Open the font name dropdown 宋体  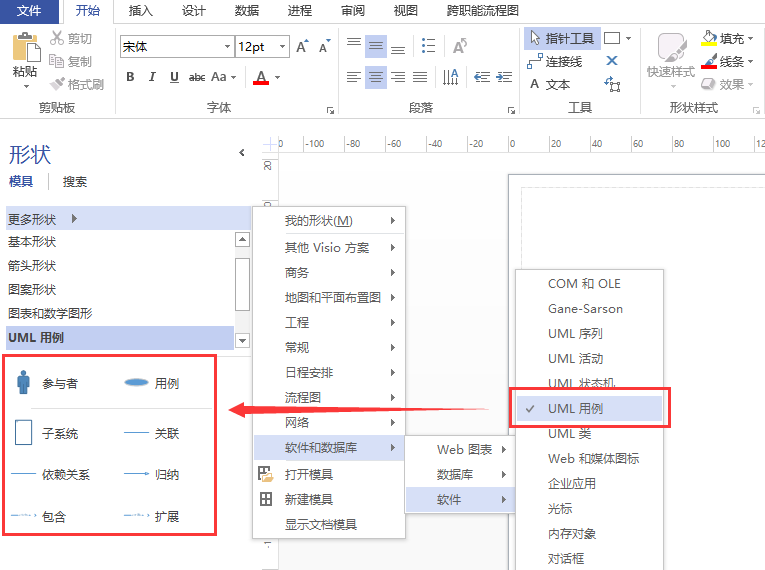tap(227, 47)
